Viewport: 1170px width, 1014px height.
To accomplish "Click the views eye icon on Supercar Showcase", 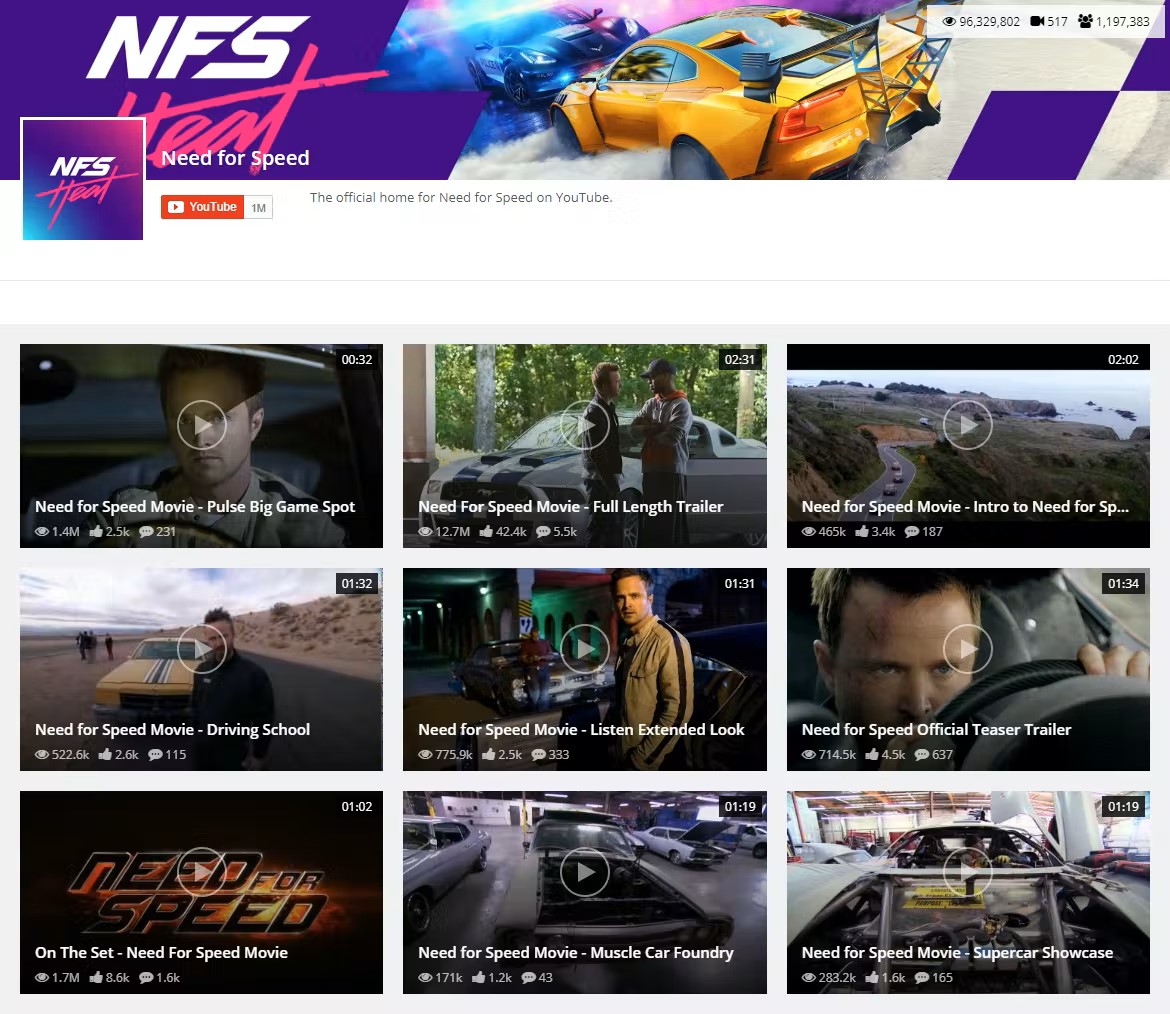I will pos(809,978).
